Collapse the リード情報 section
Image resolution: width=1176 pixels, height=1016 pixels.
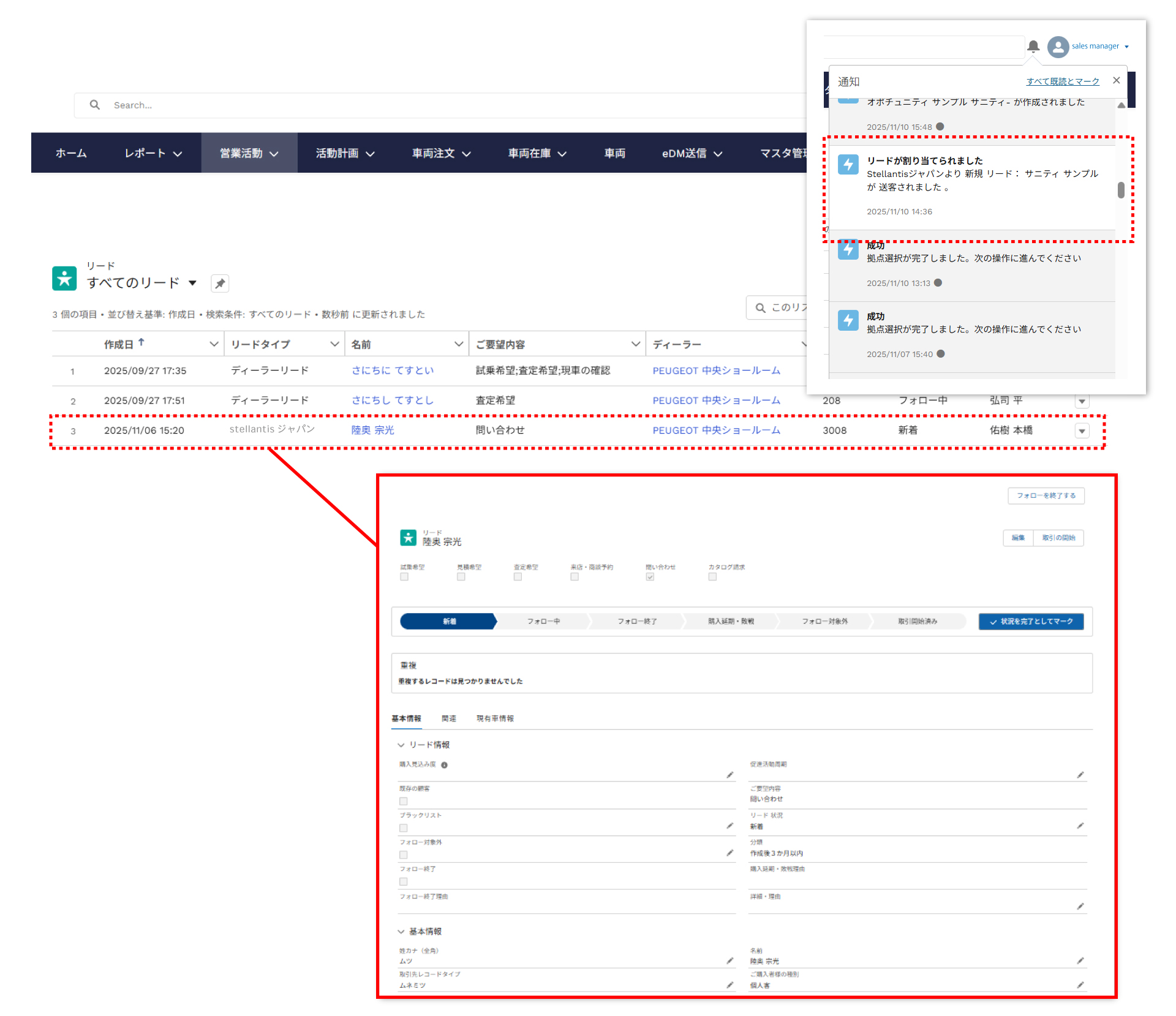point(402,745)
